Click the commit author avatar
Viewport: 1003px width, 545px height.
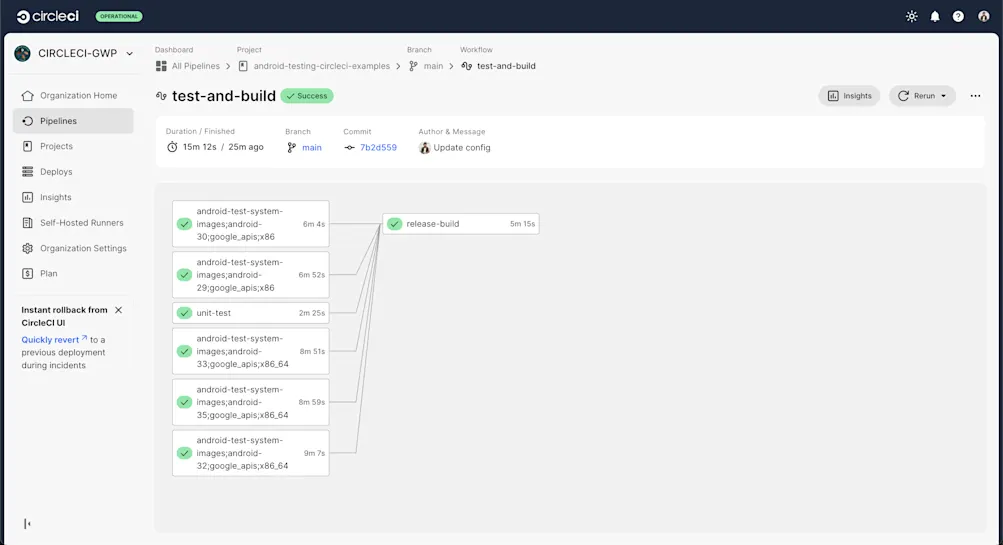(x=424, y=148)
